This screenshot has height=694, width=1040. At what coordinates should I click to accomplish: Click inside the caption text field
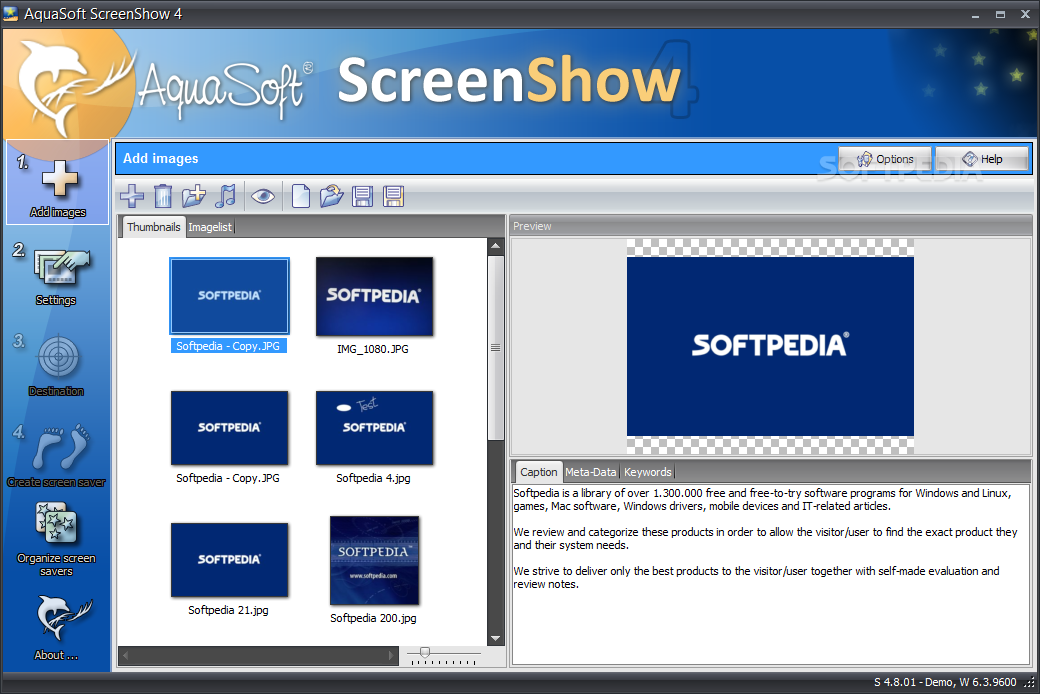tap(771, 574)
